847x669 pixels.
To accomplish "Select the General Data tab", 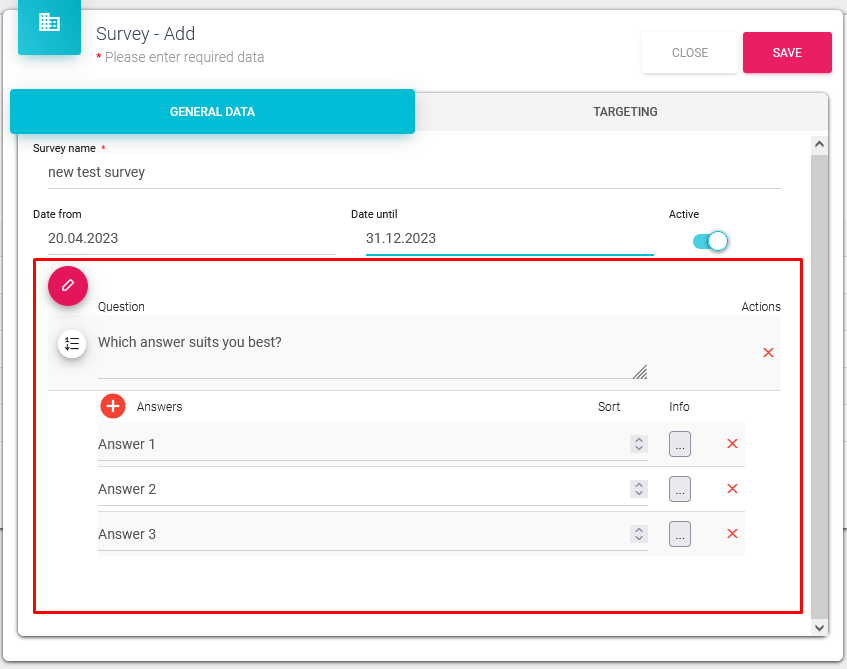I will pyautogui.click(x=212, y=112).
